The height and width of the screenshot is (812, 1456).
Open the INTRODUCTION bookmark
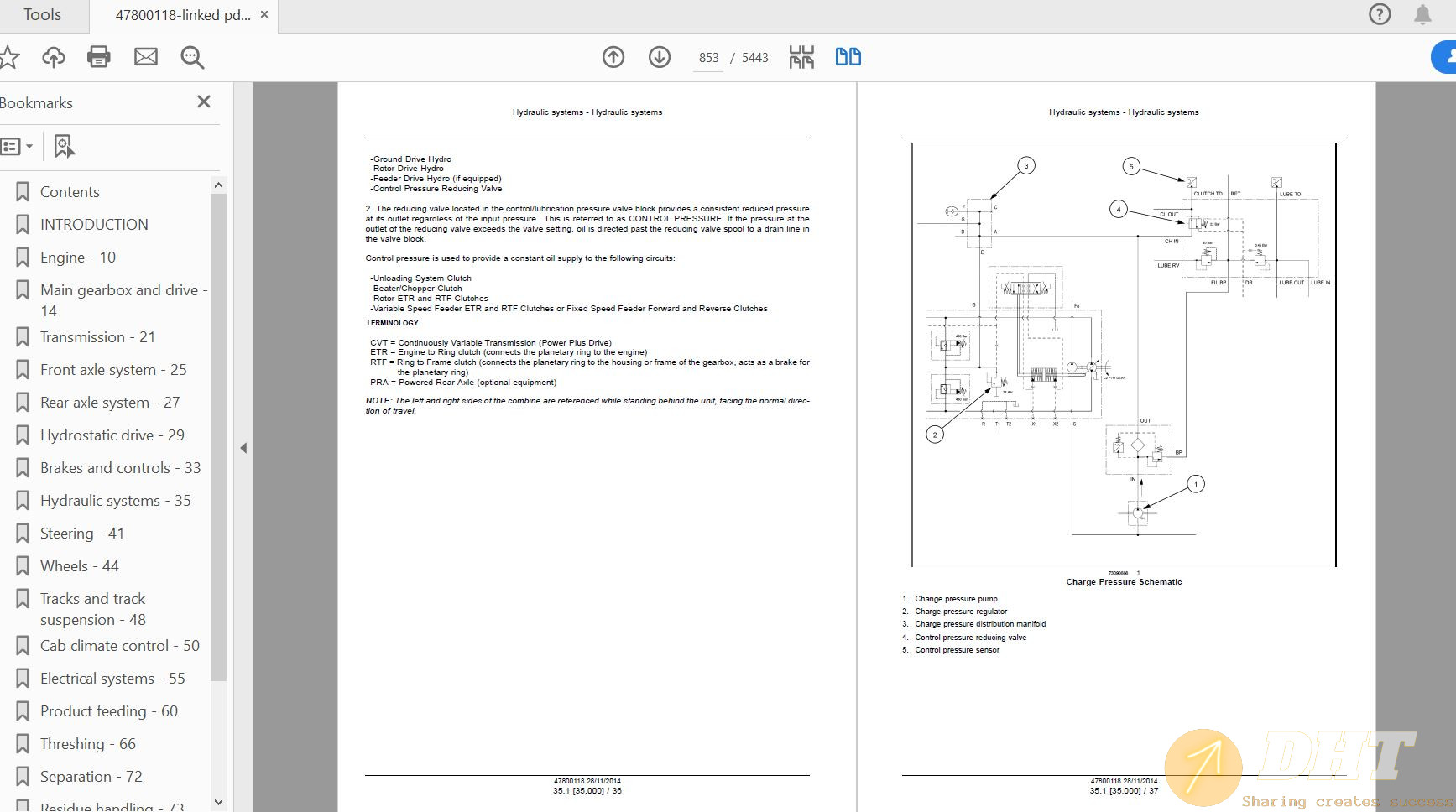94,225
